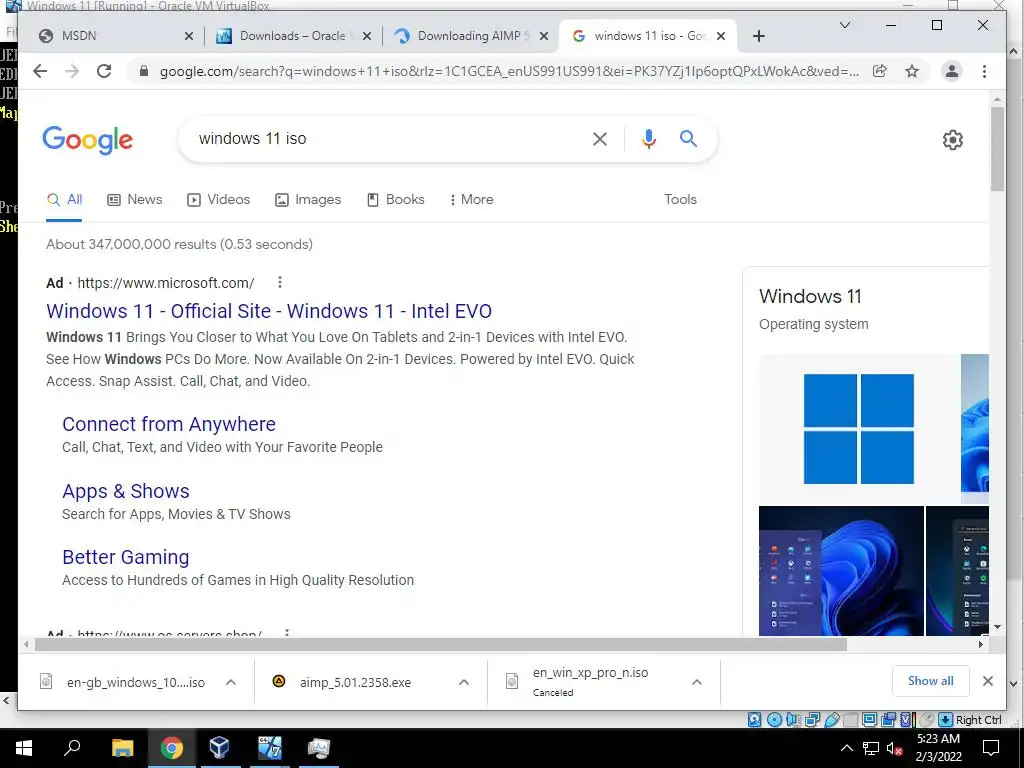Share this page icon in address bar

click(880, 71)
